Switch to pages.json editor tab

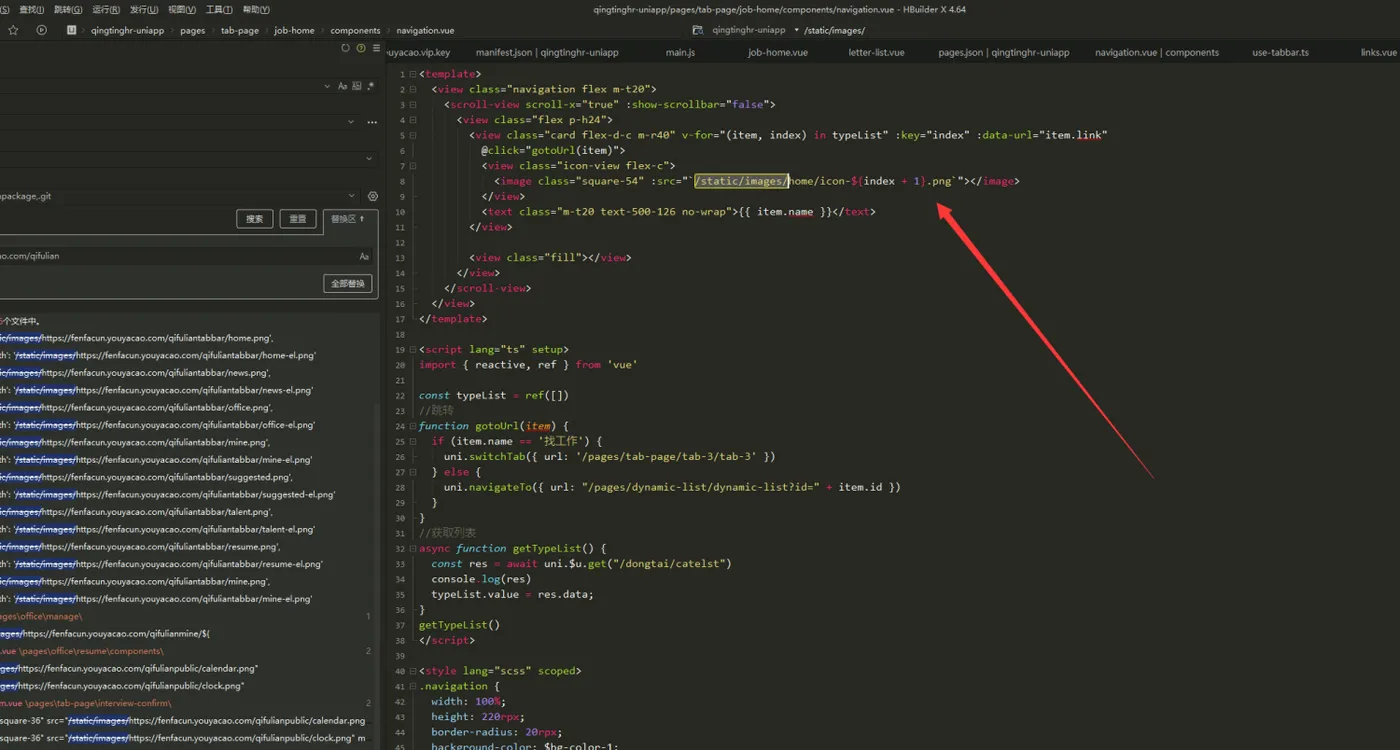[1003, 52]
